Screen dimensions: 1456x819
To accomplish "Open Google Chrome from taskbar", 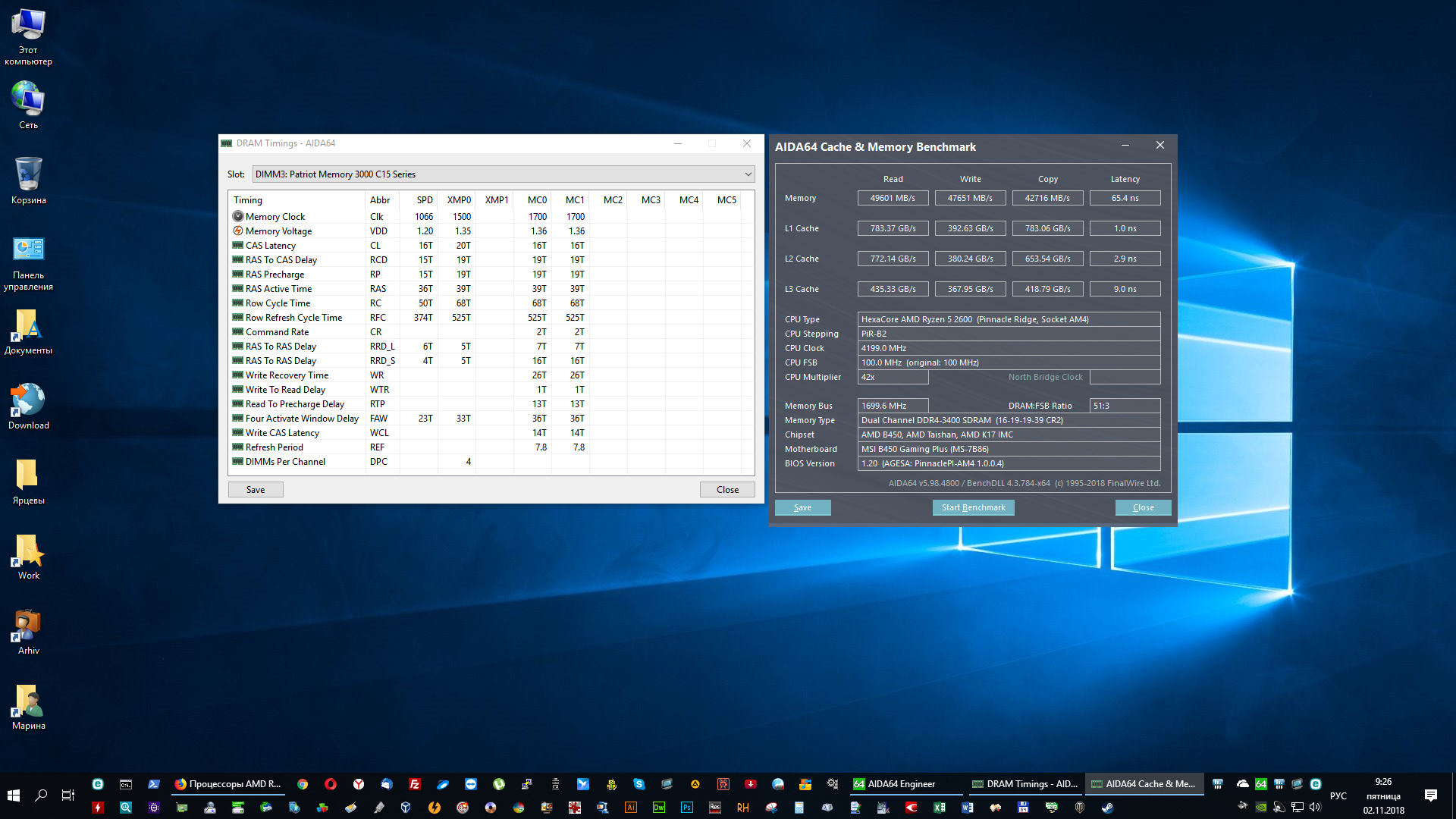I will (303, 784).
